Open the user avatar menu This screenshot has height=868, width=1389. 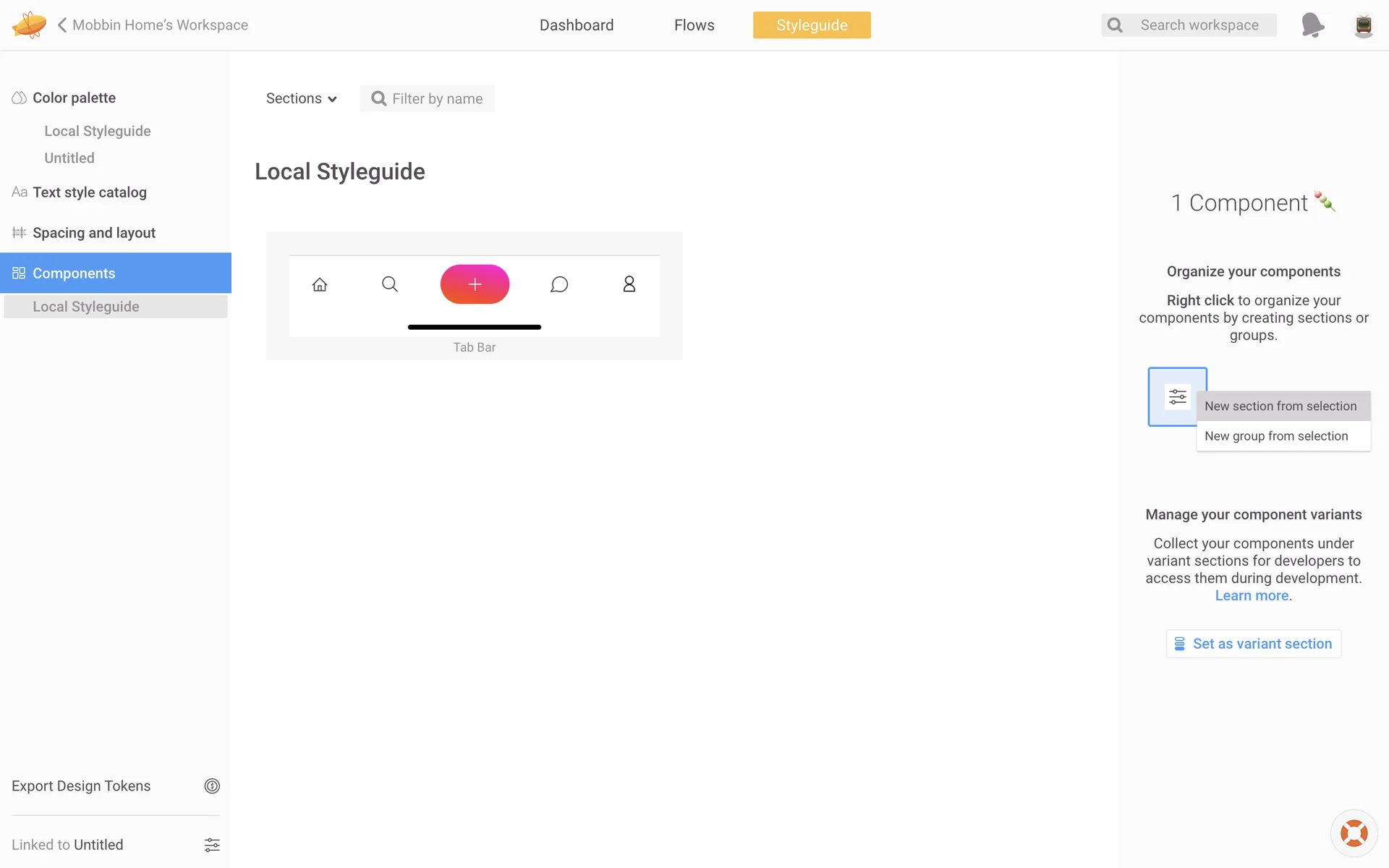pos(1363,25)
